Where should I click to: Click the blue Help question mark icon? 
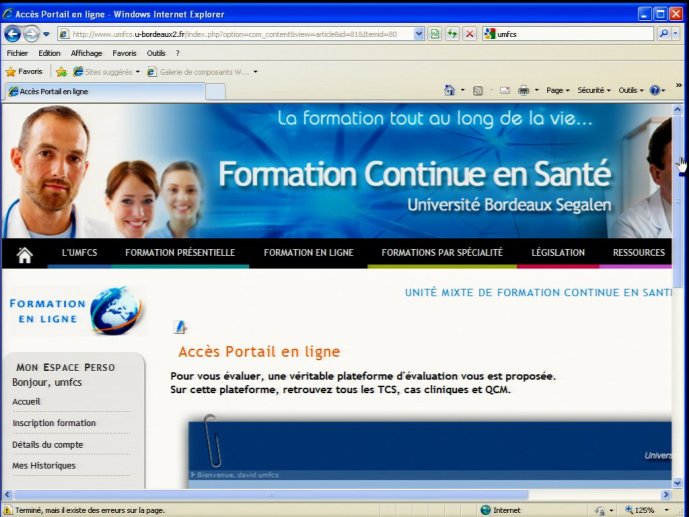pyautogui.click(x=655, y=90)
